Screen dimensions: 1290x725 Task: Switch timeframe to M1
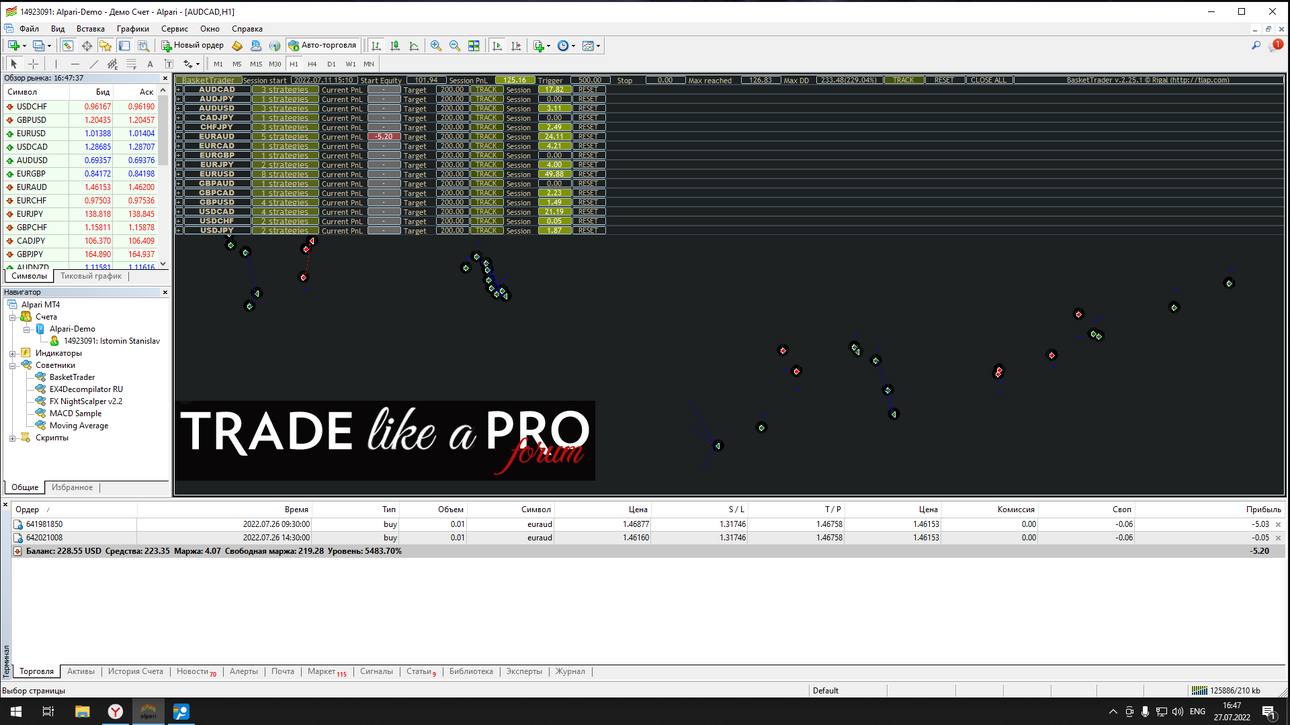pos(218,64)
